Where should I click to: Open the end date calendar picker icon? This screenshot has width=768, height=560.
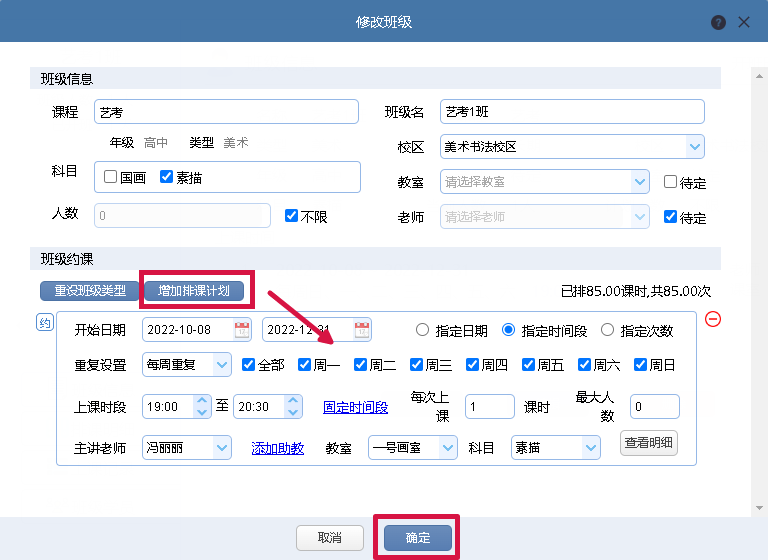(x=362, y=330)
